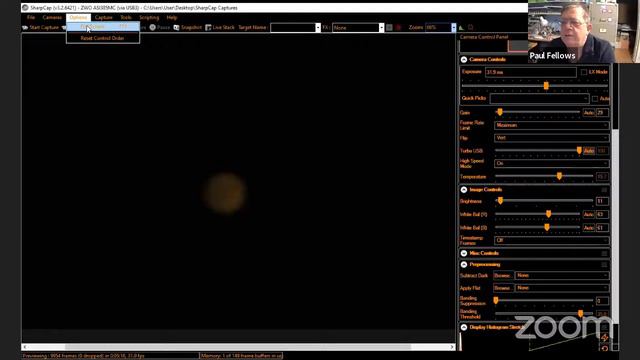The image size is (640, 360).
Task: Click the Banding Suppression slider handle
Action: coord(496,300)
